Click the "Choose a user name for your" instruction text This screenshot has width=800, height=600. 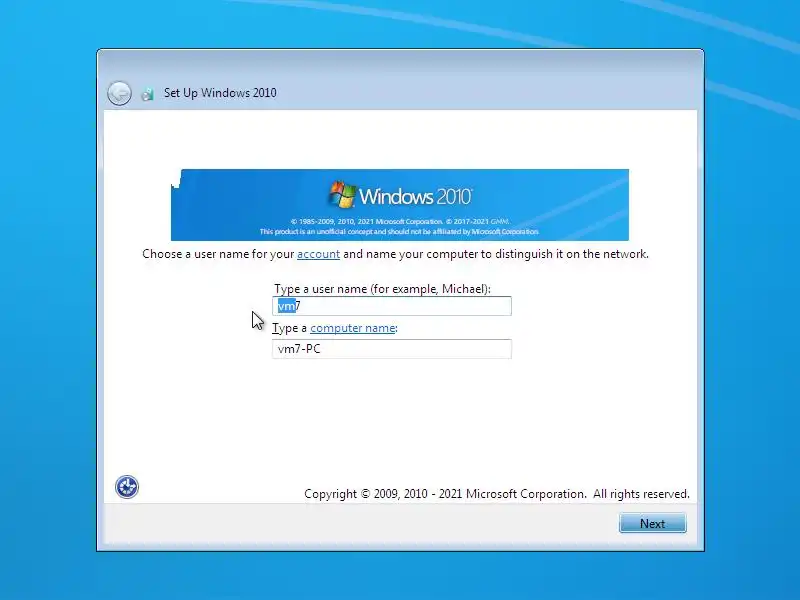(x=218, y=254)
